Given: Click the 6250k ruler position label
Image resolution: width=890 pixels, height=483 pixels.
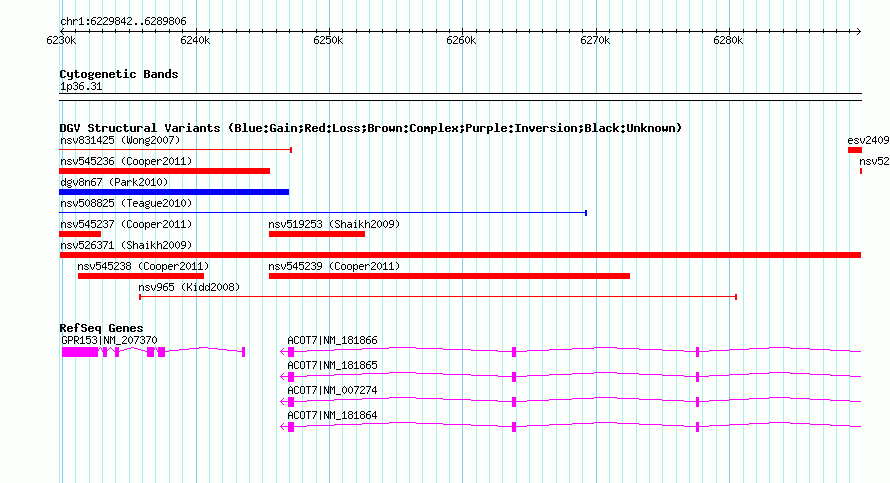Looking at the screenshot, I should pyautogui.click(x=328, y=40).
